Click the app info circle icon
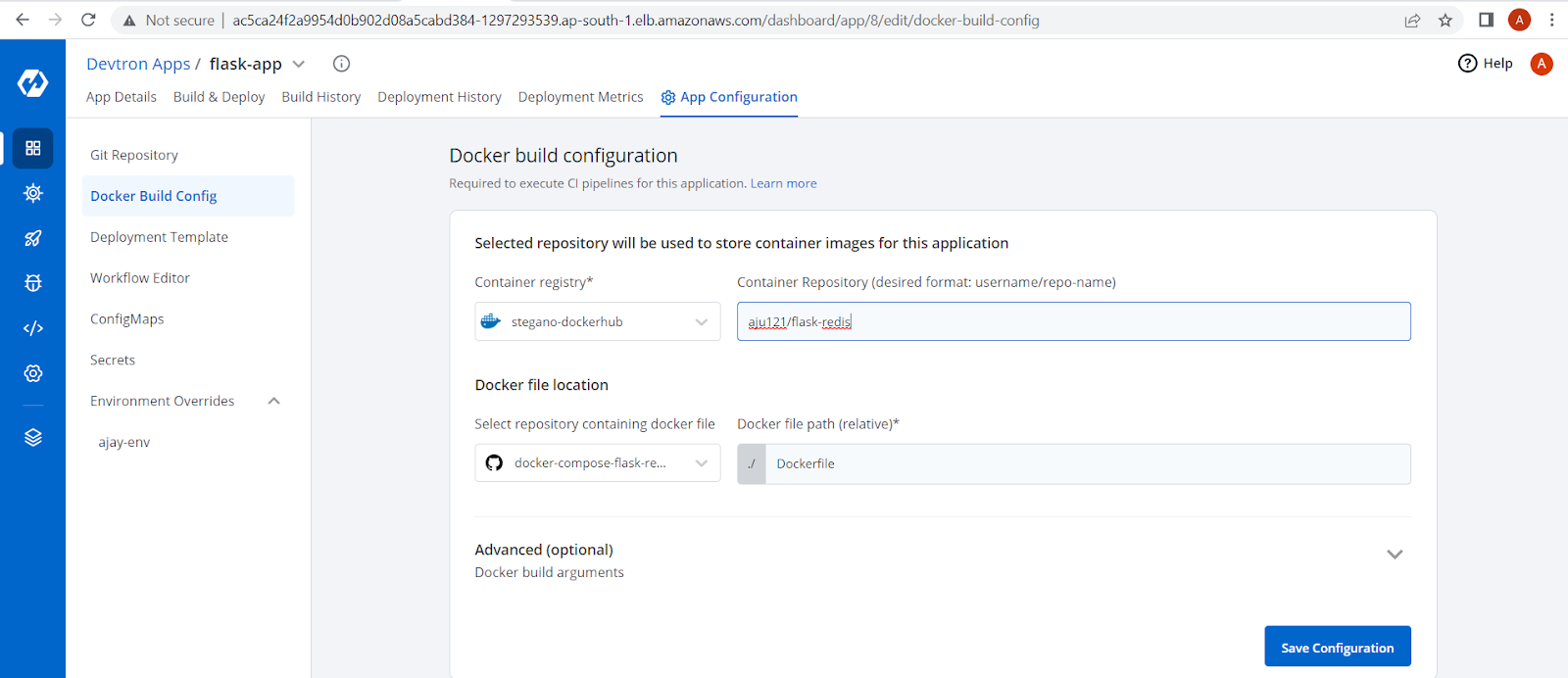Screen dimensions: 1568x678 [x=341, y=64]
